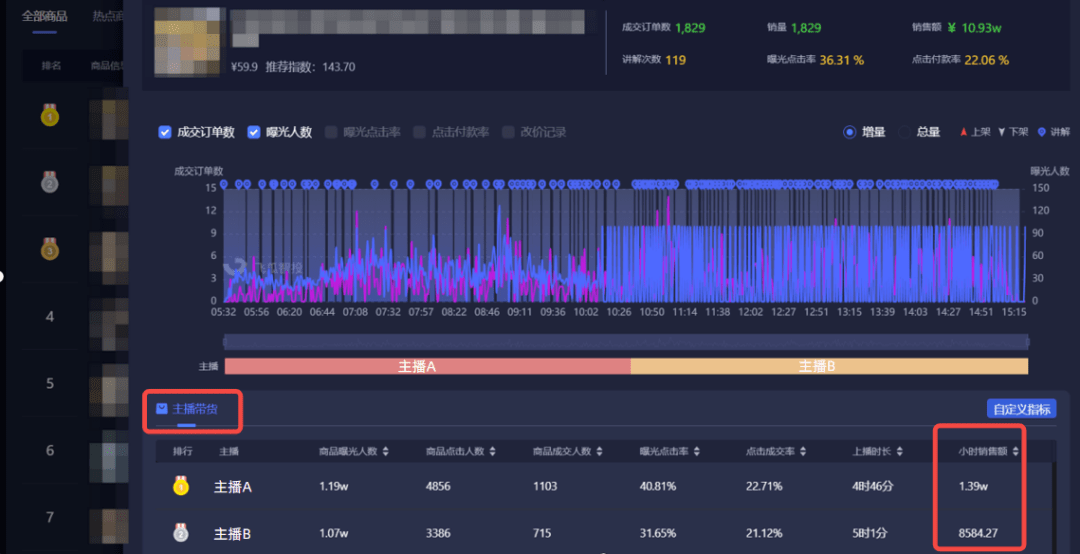Click the sort icon beside 上播时长
This screenshot has height=554, width=1080.
pos(901,451)
